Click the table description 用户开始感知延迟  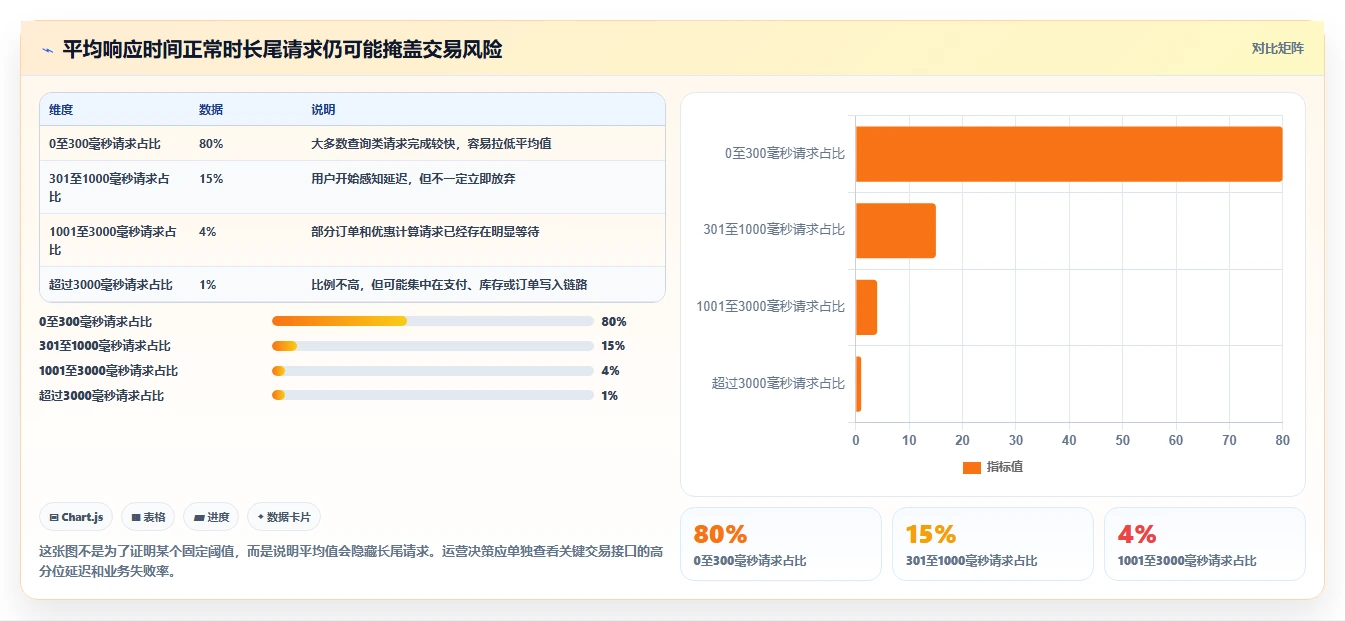tap(413, 179)
